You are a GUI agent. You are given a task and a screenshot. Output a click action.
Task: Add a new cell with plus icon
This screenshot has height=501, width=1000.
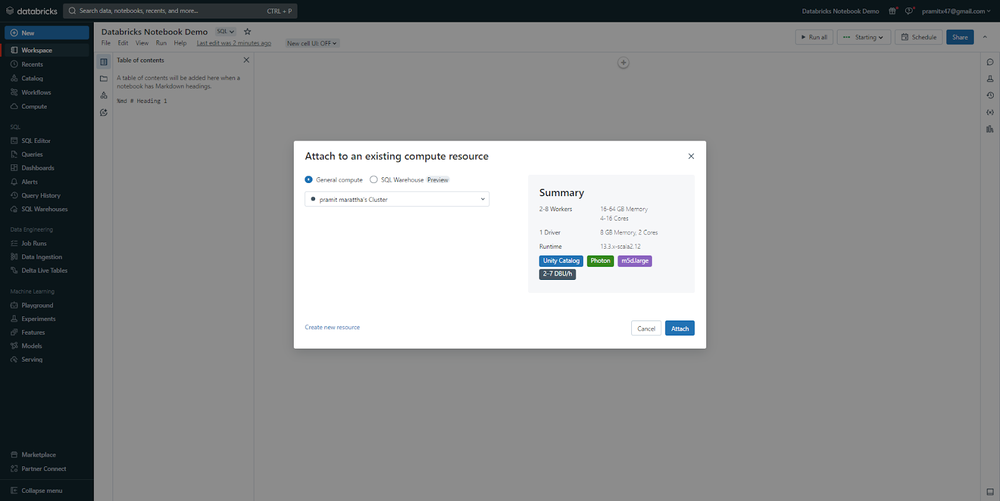tap(623, 62)
